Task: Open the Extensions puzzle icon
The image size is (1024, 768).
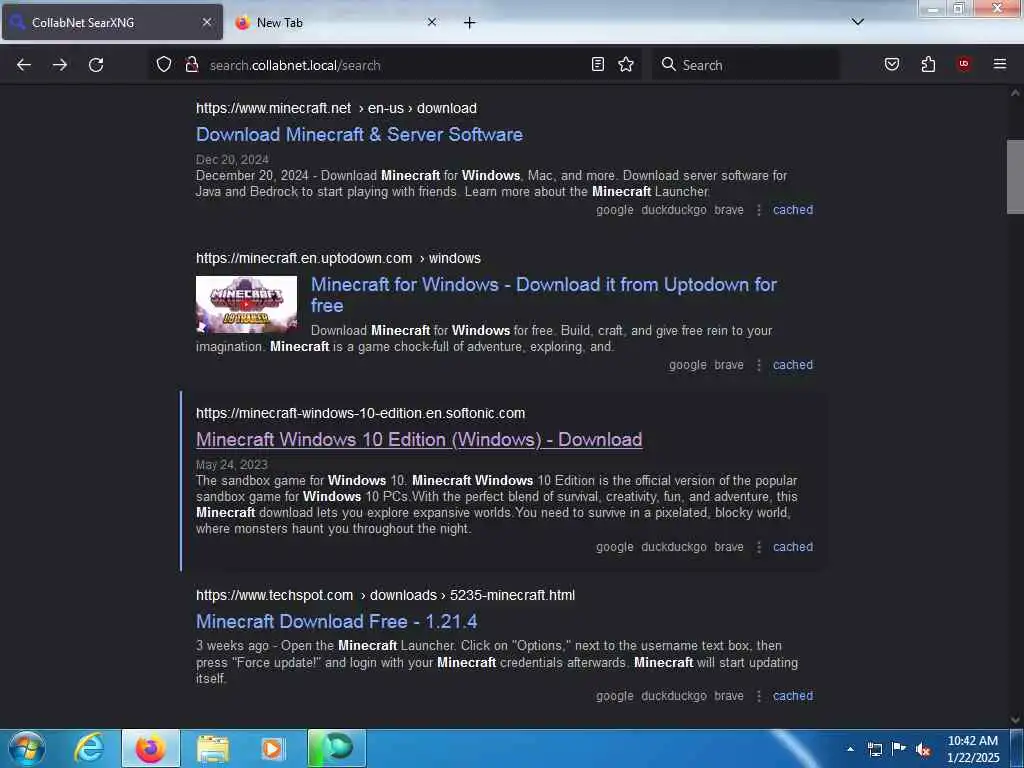Action: 928,65
